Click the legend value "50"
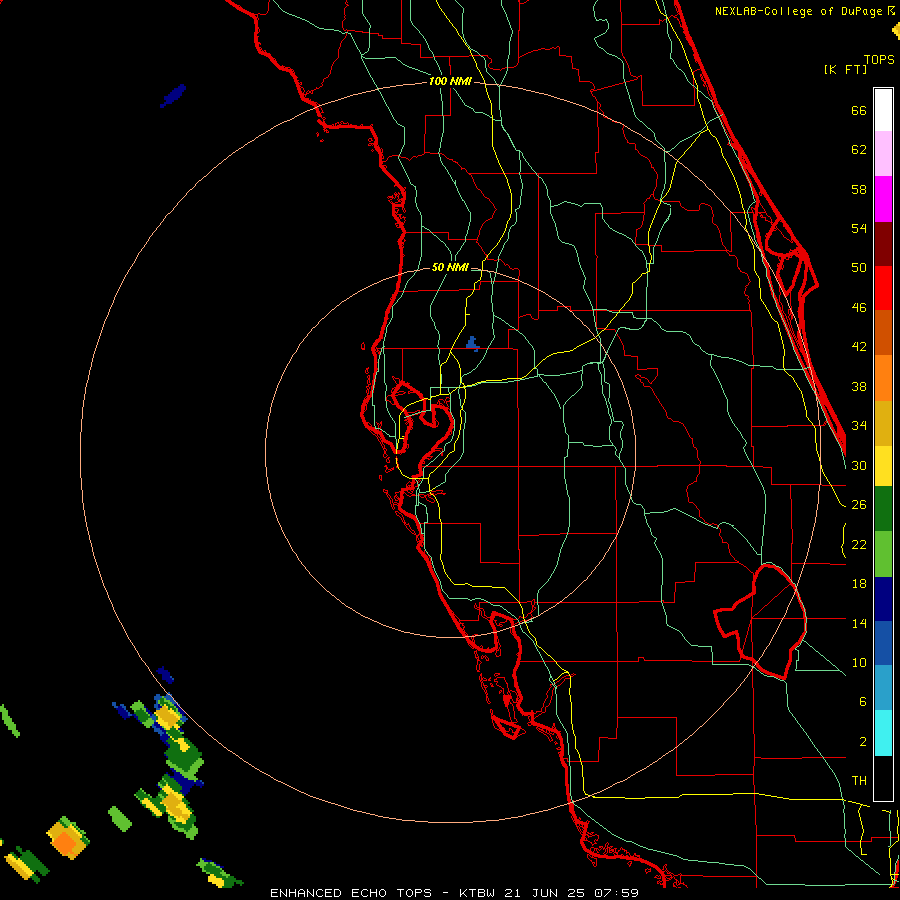Screen dimensions: 900x900 point(859,268)
